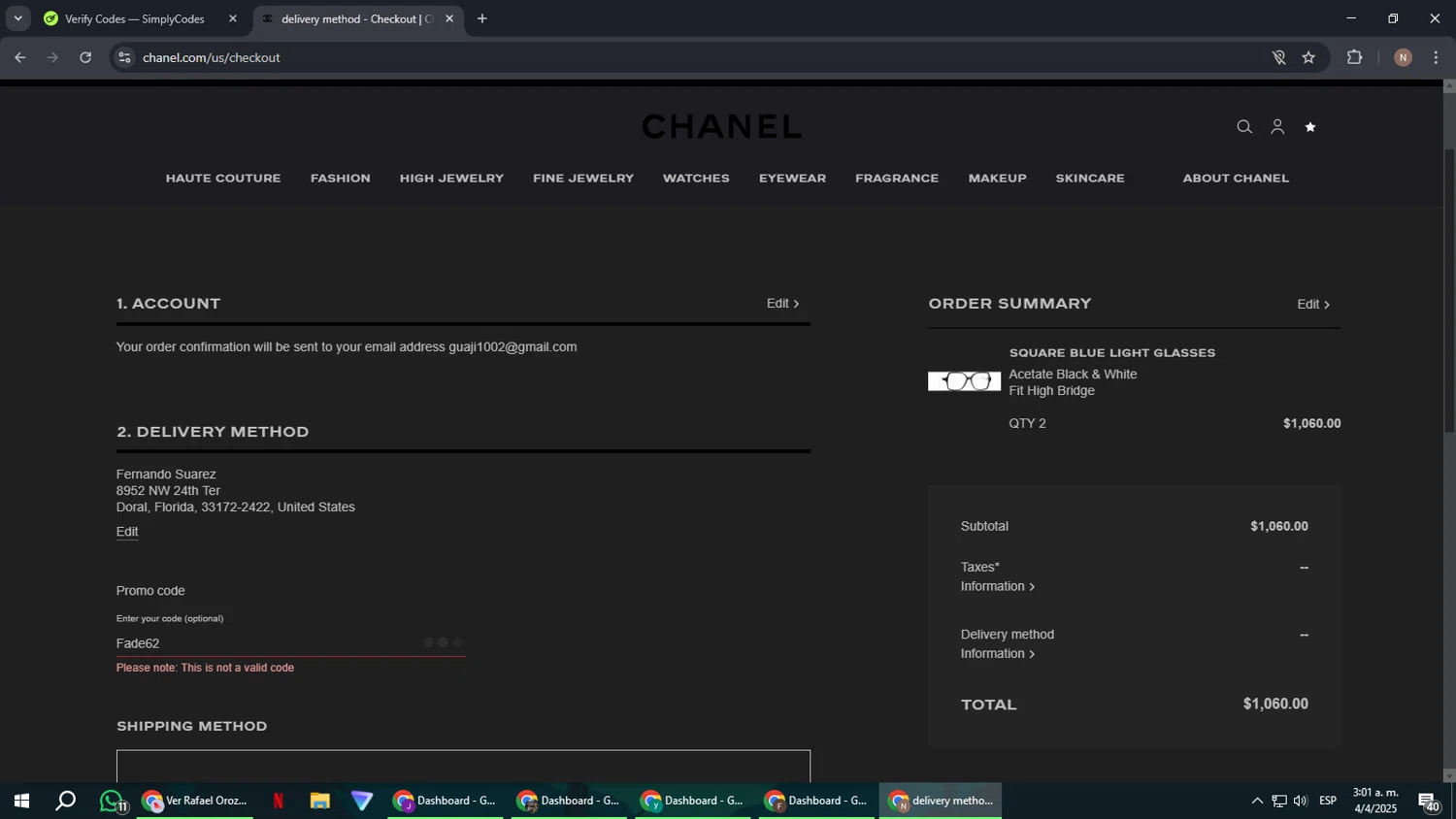Image resolution: width=1456 pixels, height=819 pixels.
Task: Open a new browser tab
Action: click(x=482, y=18)
